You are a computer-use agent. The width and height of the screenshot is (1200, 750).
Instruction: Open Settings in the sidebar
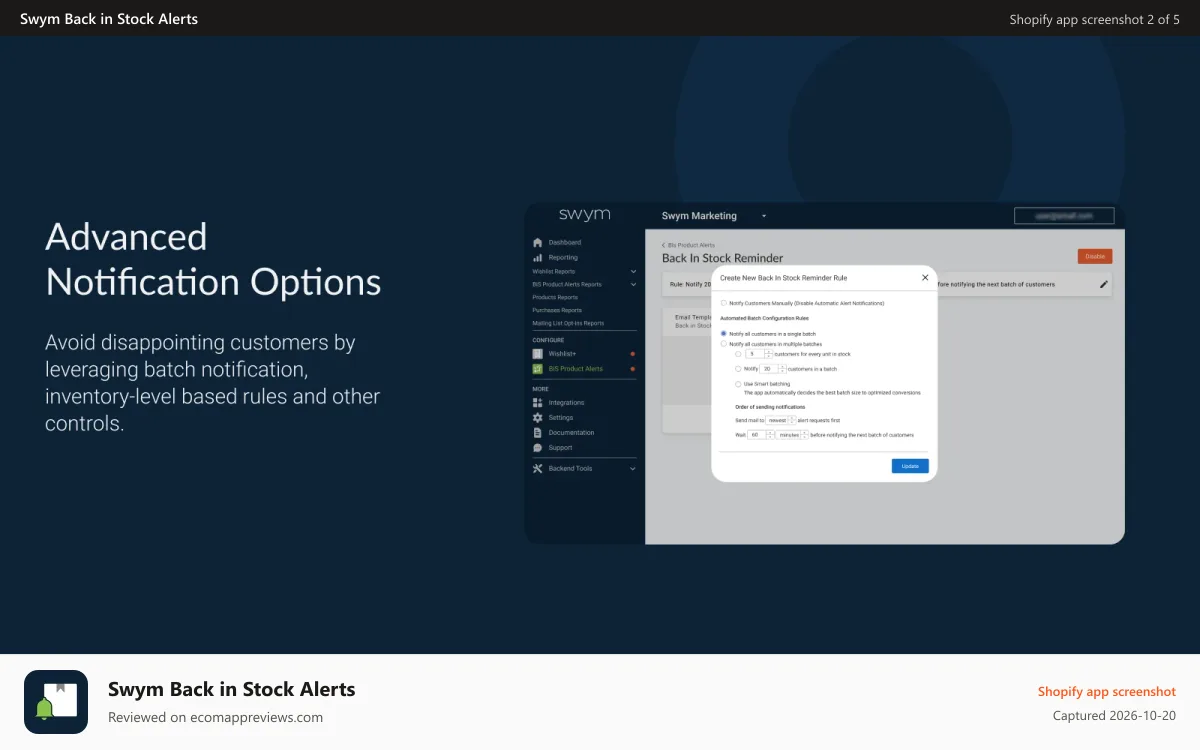pyautogui.click(x=561, y=418)
